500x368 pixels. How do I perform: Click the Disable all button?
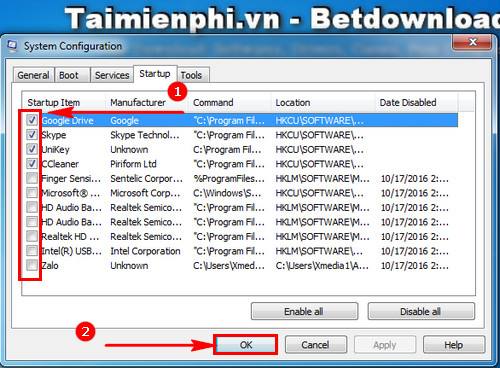pyautogui.click(x=421, y=311)
